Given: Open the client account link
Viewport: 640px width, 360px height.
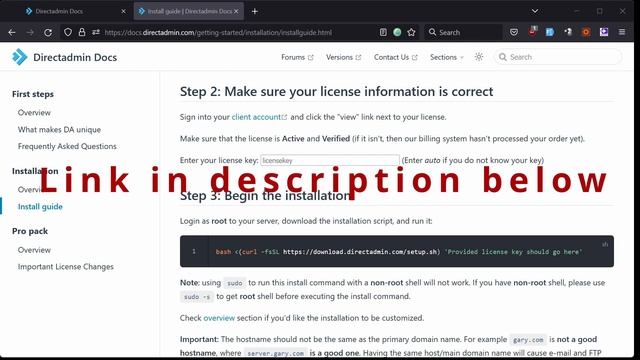Looking at the screenshot, I should coord(259,117).
